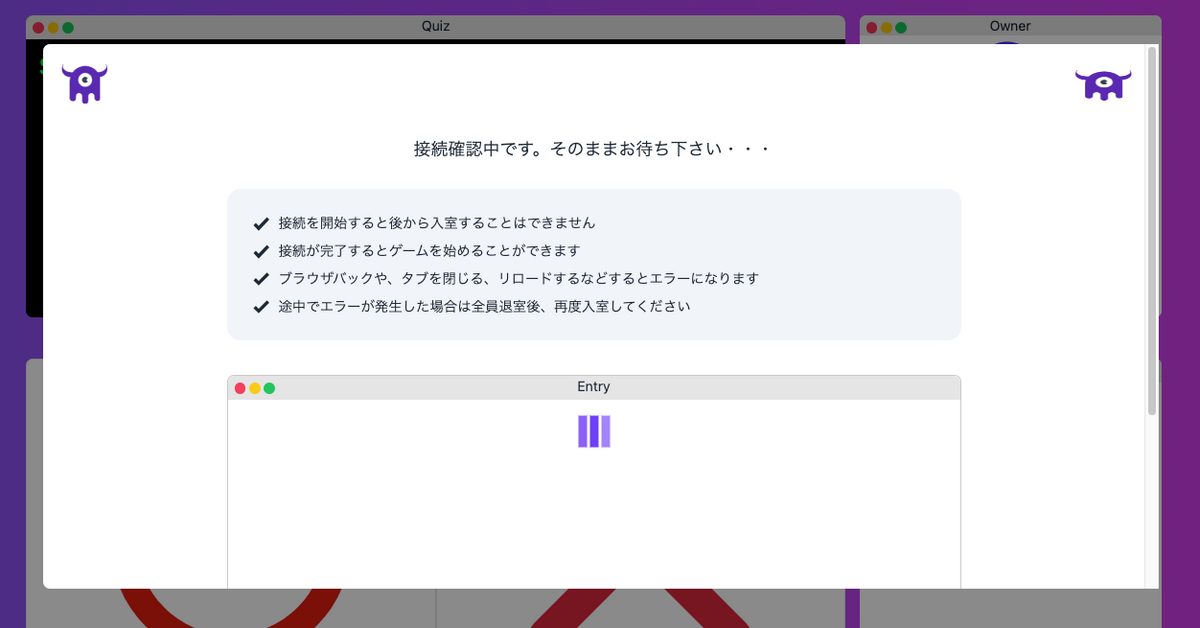
Task: Click the heading 接続確認中です。そのままお待ち下さい
Action: [x=592, y=149]
